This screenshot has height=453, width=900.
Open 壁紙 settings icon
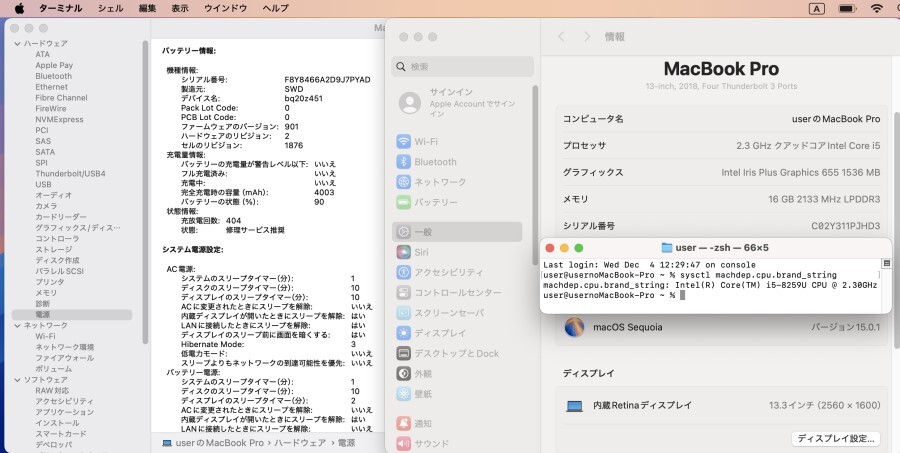404,394
